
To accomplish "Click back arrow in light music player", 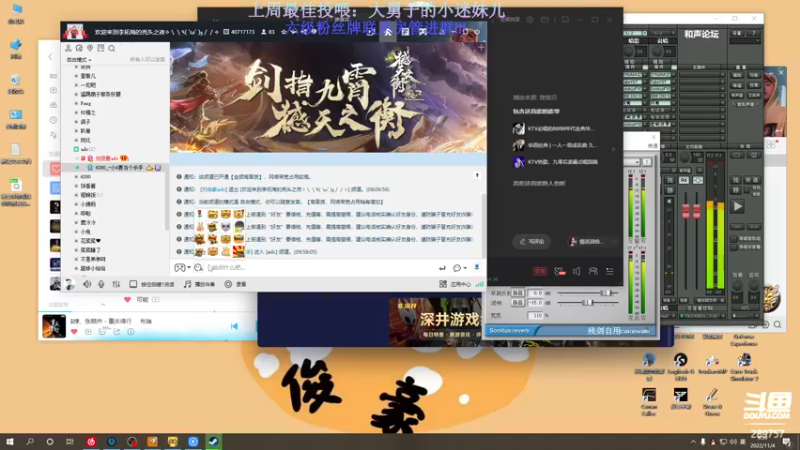I will click(50, 57).
